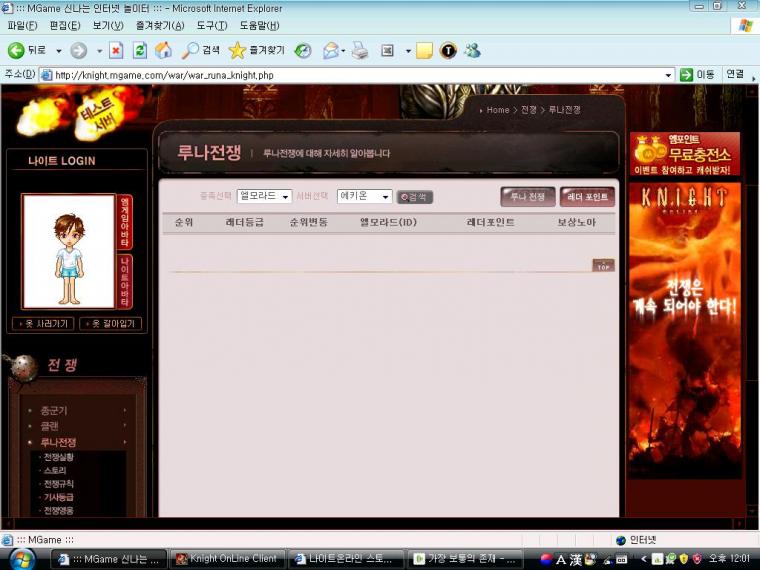Click the TOP button in ranking panel
The image size is (760, 570).
point(603,265)
